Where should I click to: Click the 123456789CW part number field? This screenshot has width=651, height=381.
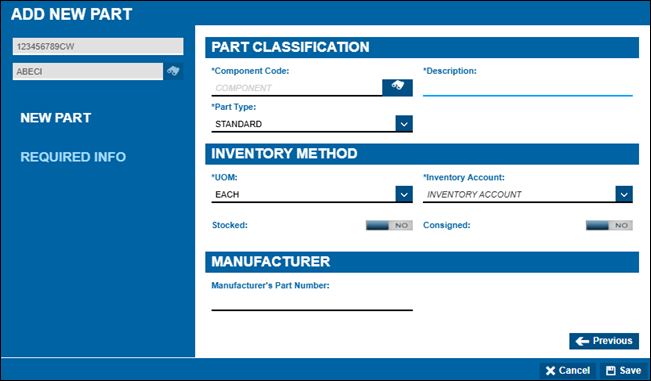(x=98, y=46)
